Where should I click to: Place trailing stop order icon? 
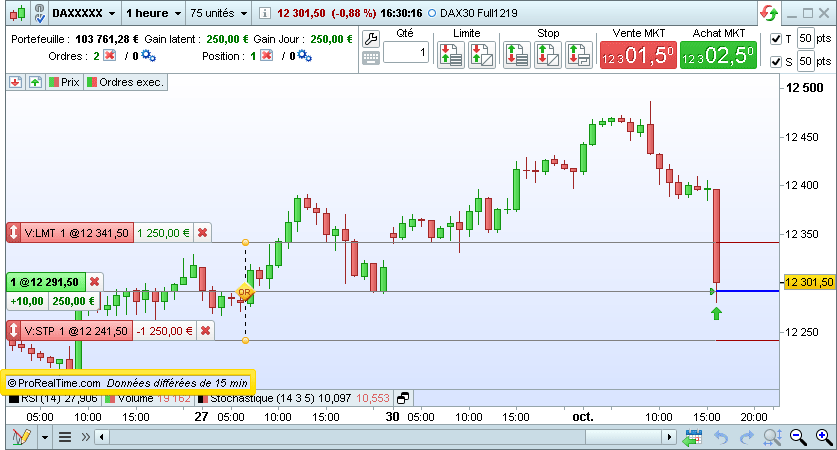coord(579,55)
